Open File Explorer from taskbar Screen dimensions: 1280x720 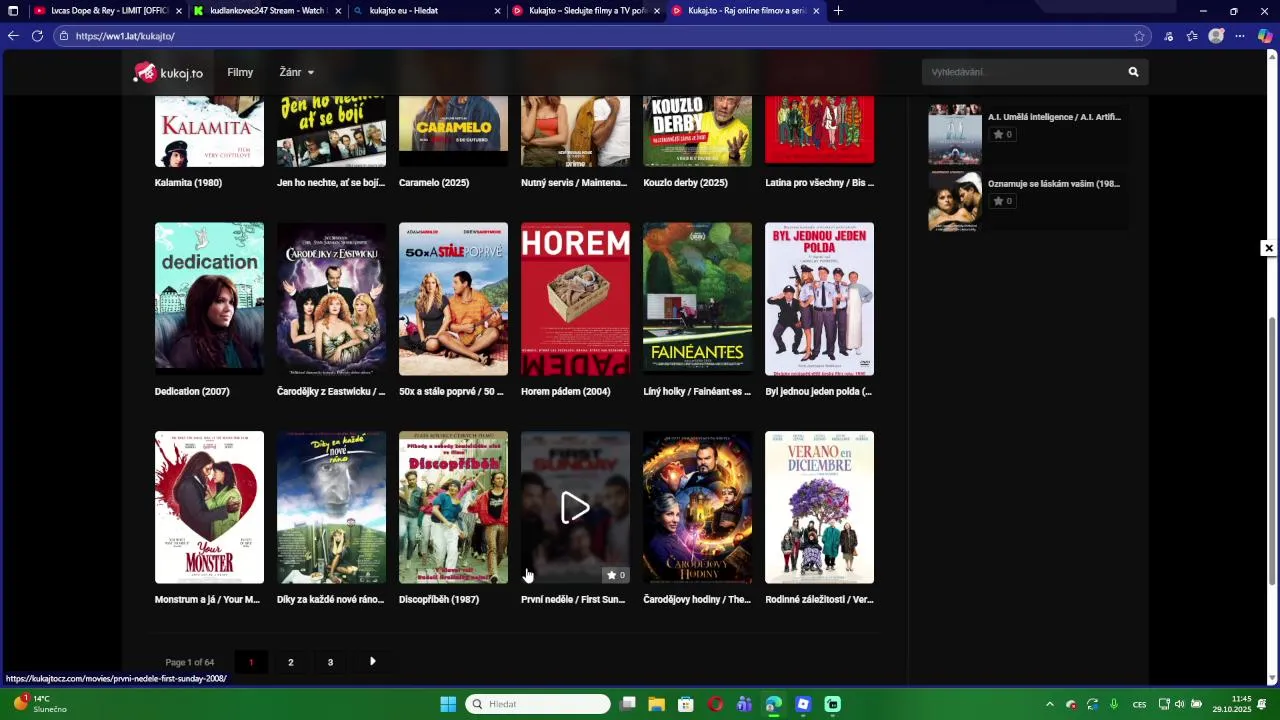click(656, 704)
